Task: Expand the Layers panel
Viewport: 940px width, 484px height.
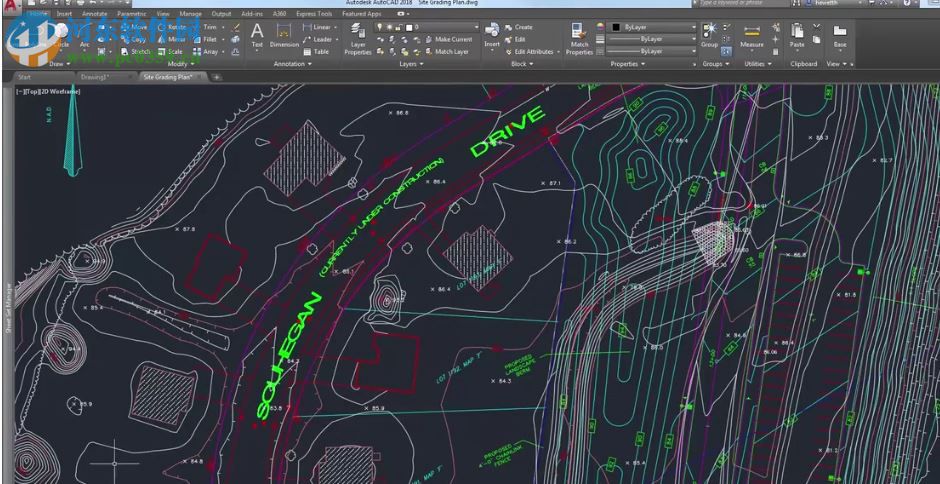Action: 411,64
